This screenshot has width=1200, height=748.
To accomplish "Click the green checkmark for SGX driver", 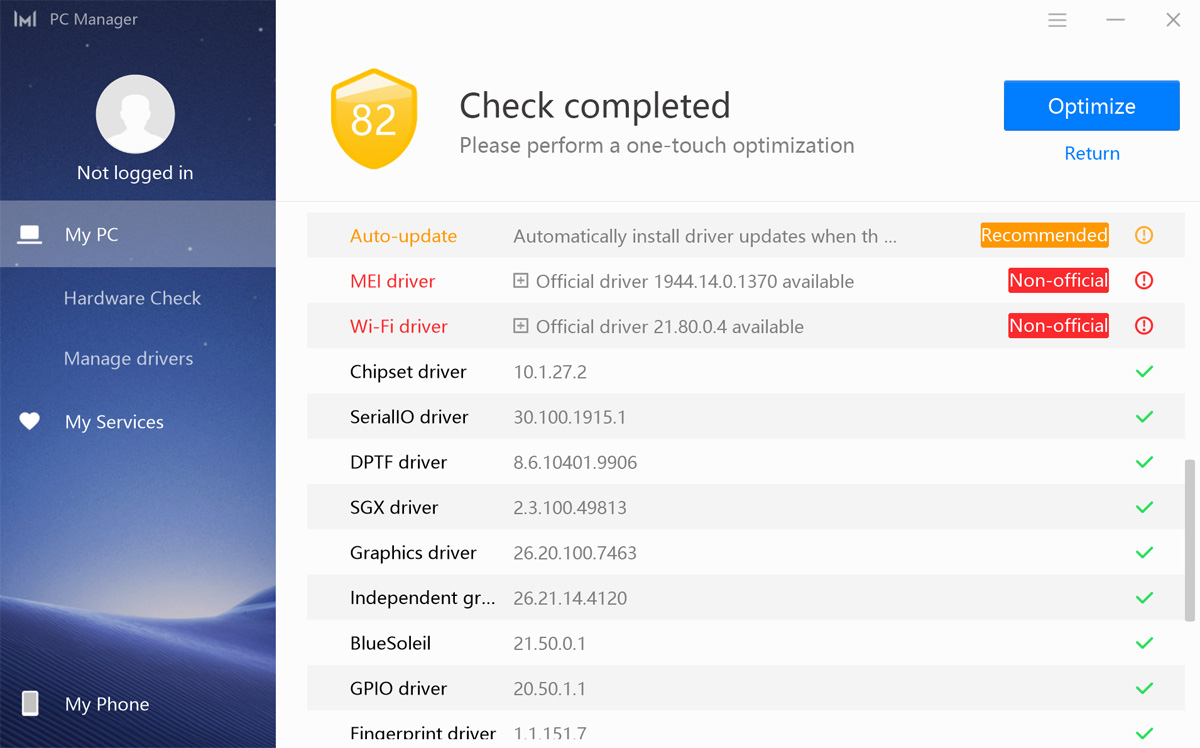I will [1145, 507].
